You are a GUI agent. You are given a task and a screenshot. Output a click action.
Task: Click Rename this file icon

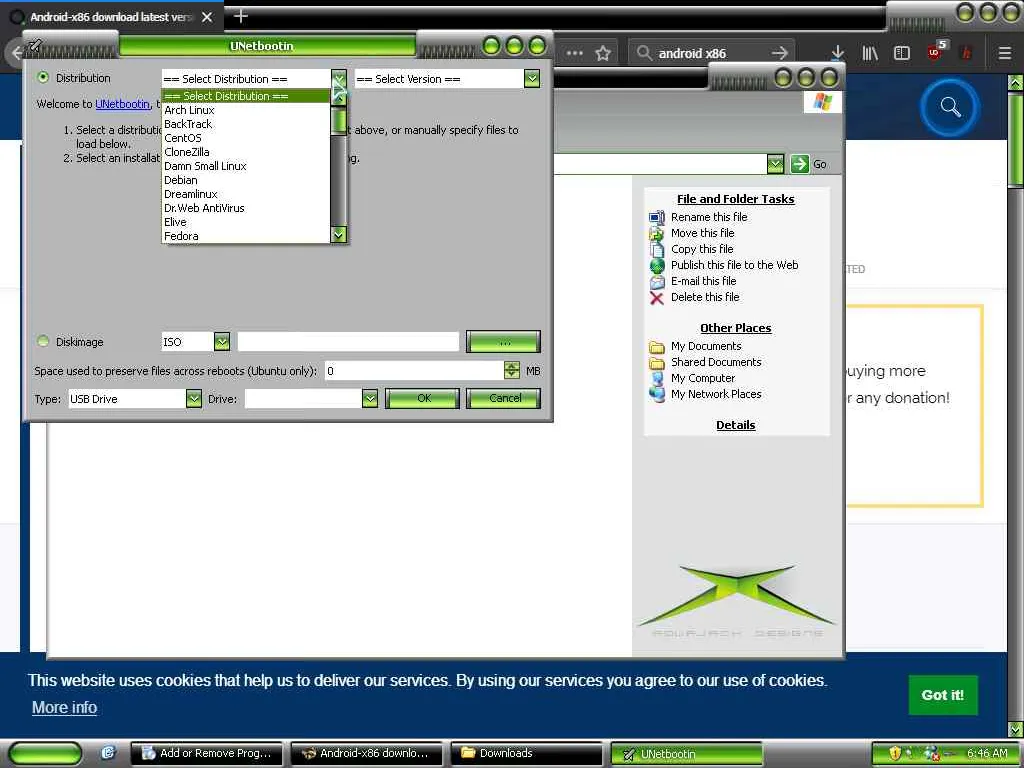[657, 217]
